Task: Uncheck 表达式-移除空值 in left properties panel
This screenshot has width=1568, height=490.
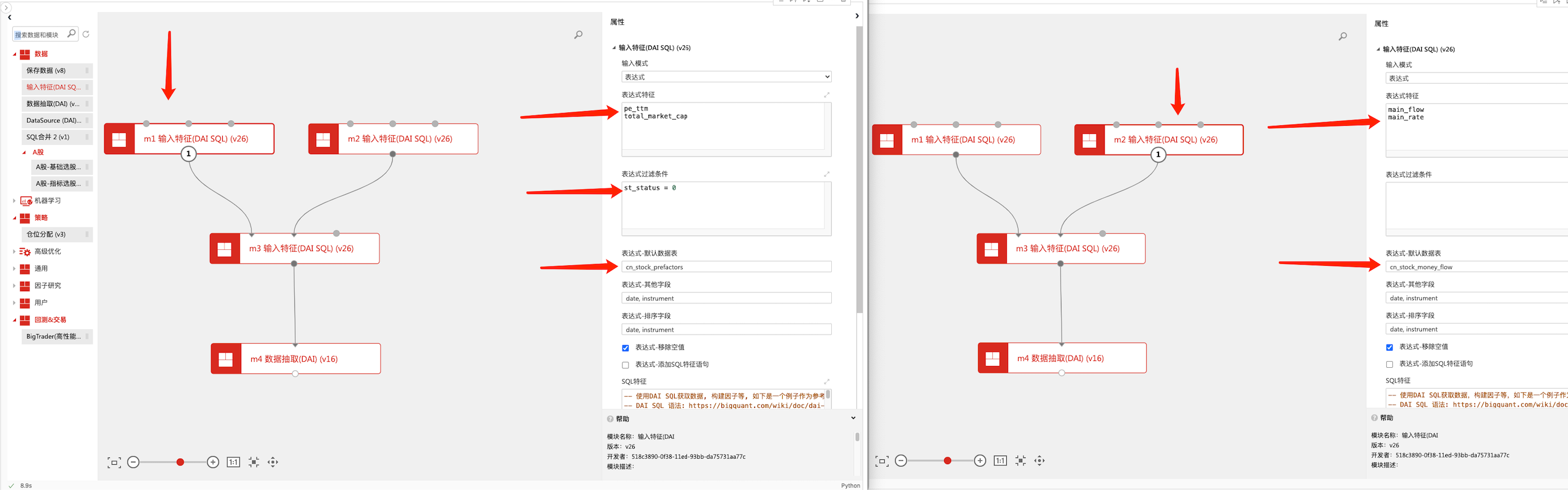Action: 626,348
